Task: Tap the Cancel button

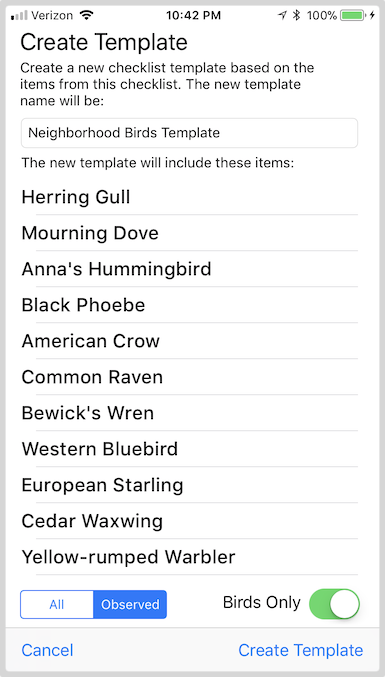Action: pos(47,650)
